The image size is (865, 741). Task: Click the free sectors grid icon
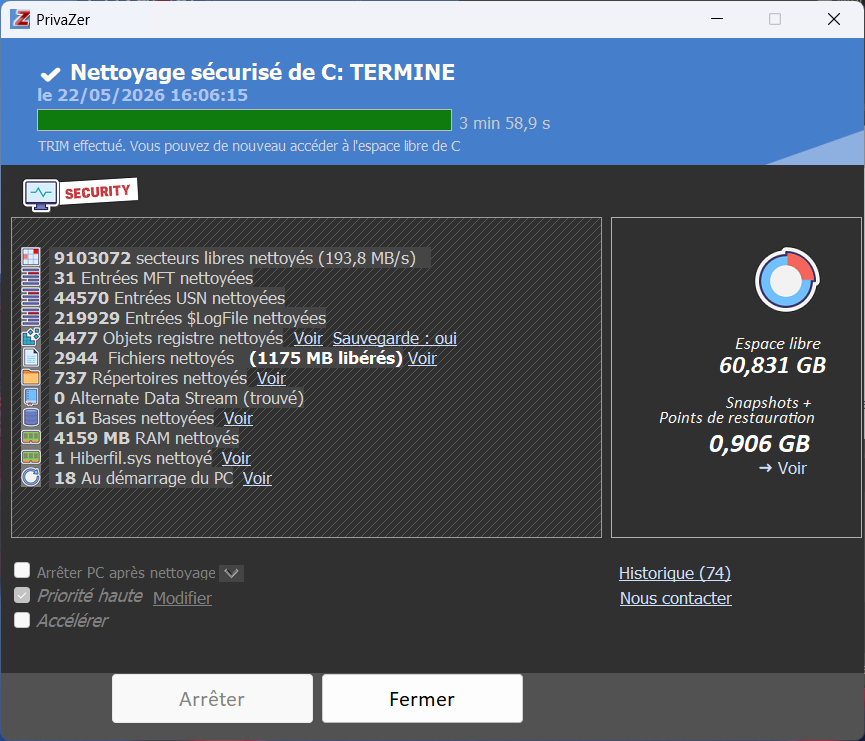(31, 257)
